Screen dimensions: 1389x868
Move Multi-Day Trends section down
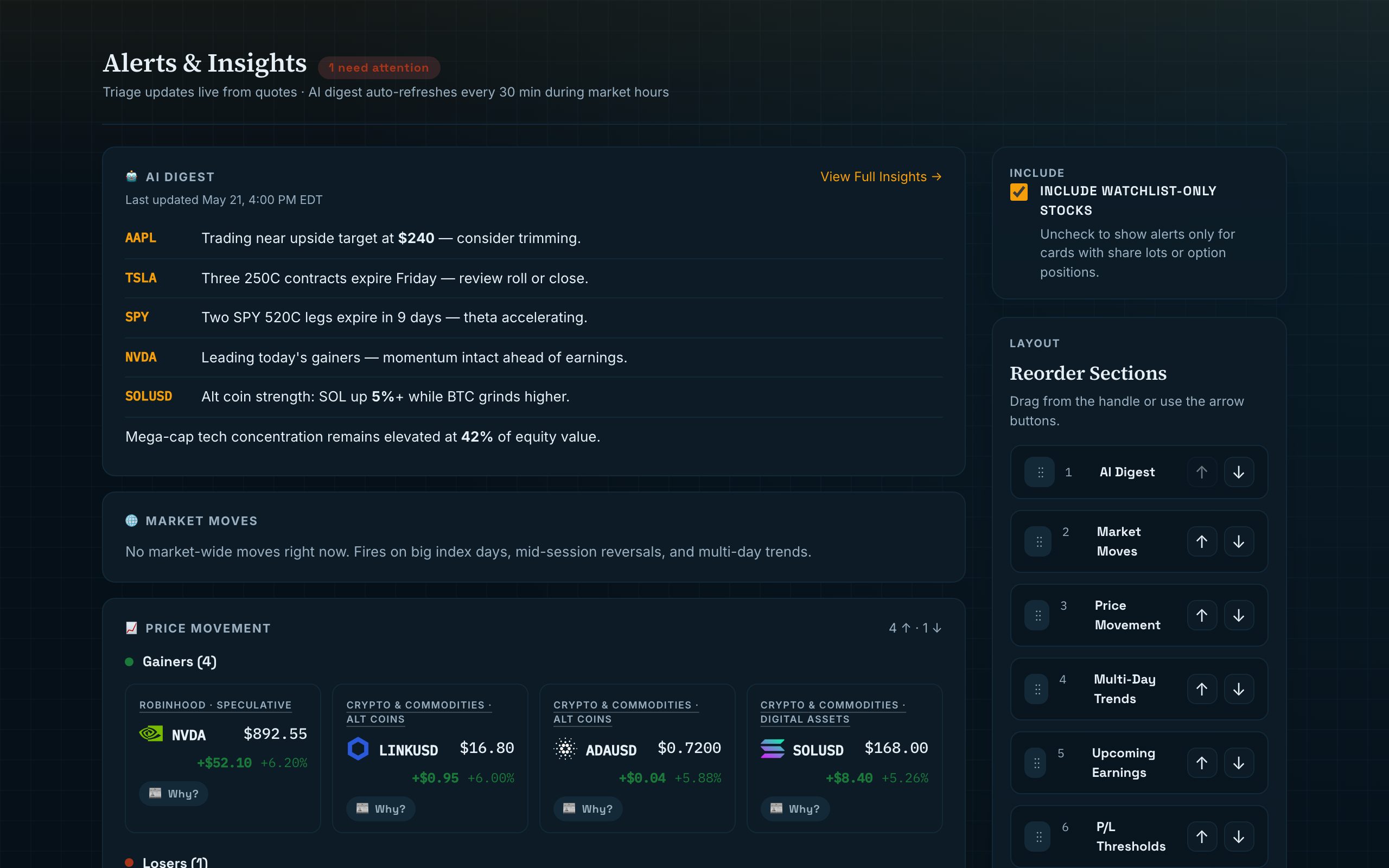(x=1239, y=689)
